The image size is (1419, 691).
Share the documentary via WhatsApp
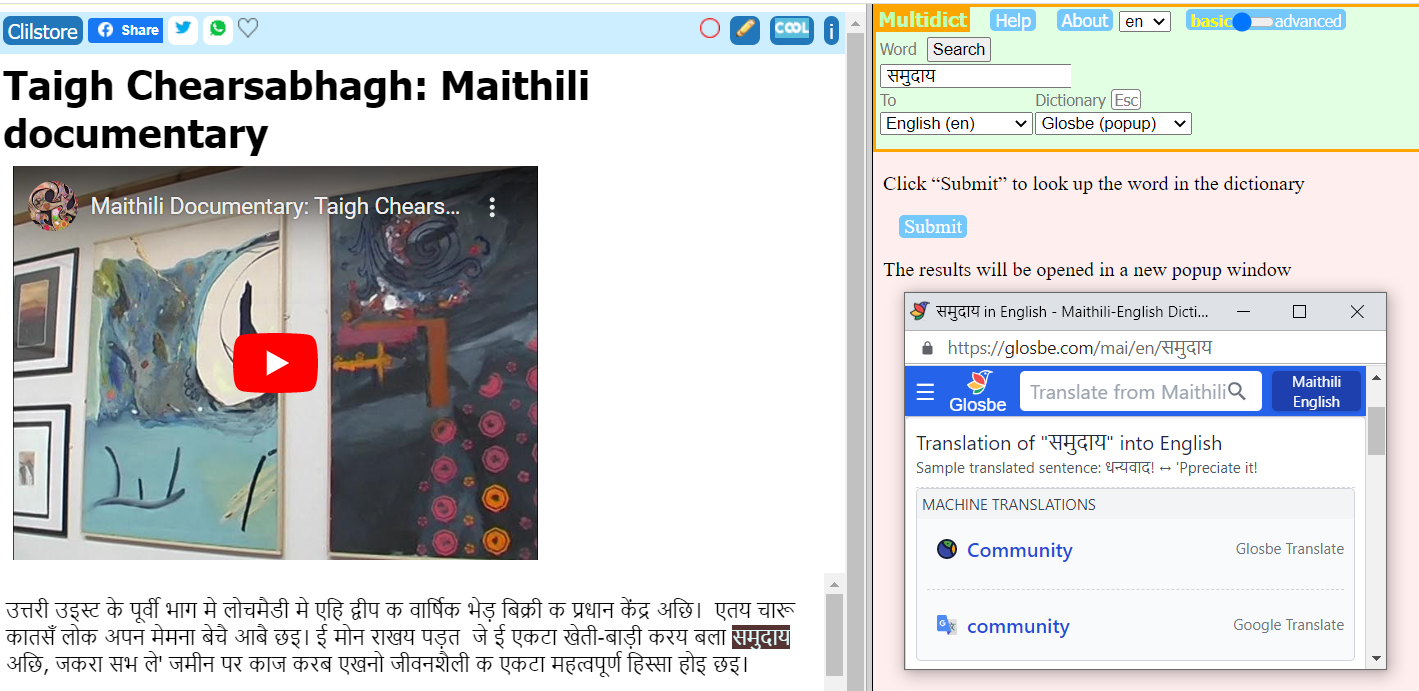point(217,29)
